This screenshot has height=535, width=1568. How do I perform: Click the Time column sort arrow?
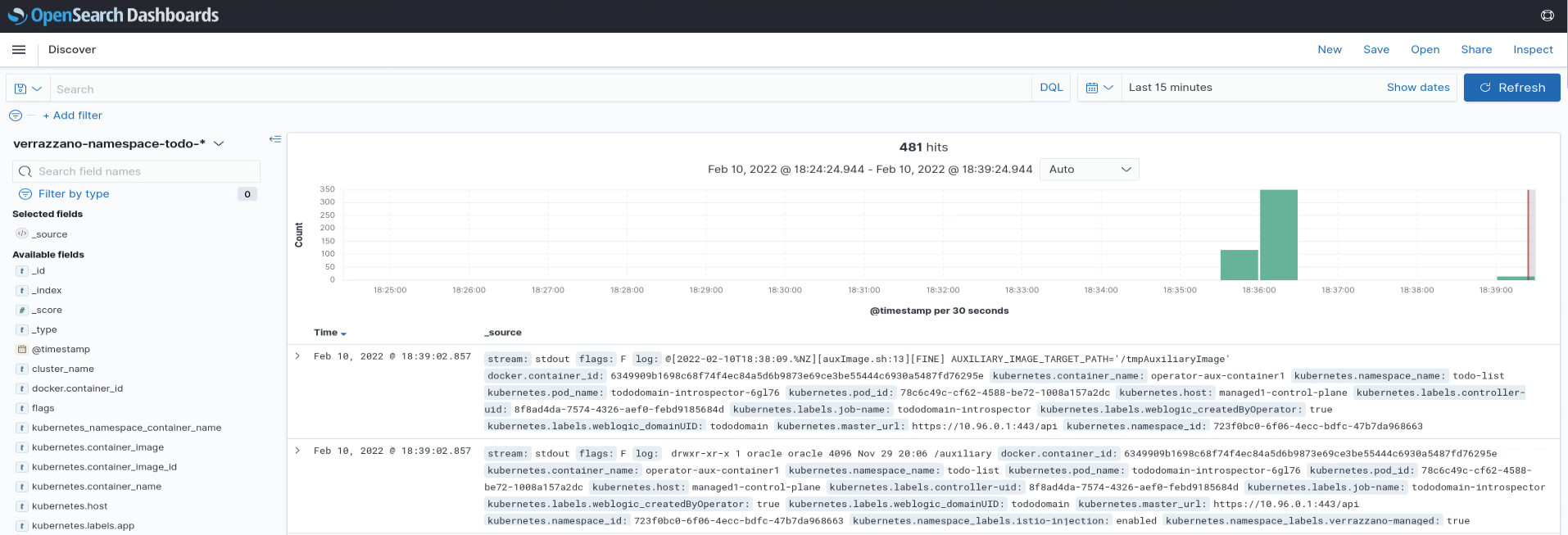[344, 333]
